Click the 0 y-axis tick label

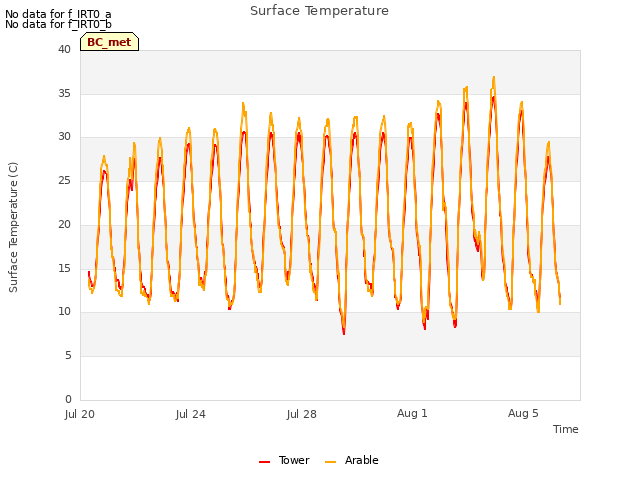(68, 399)
